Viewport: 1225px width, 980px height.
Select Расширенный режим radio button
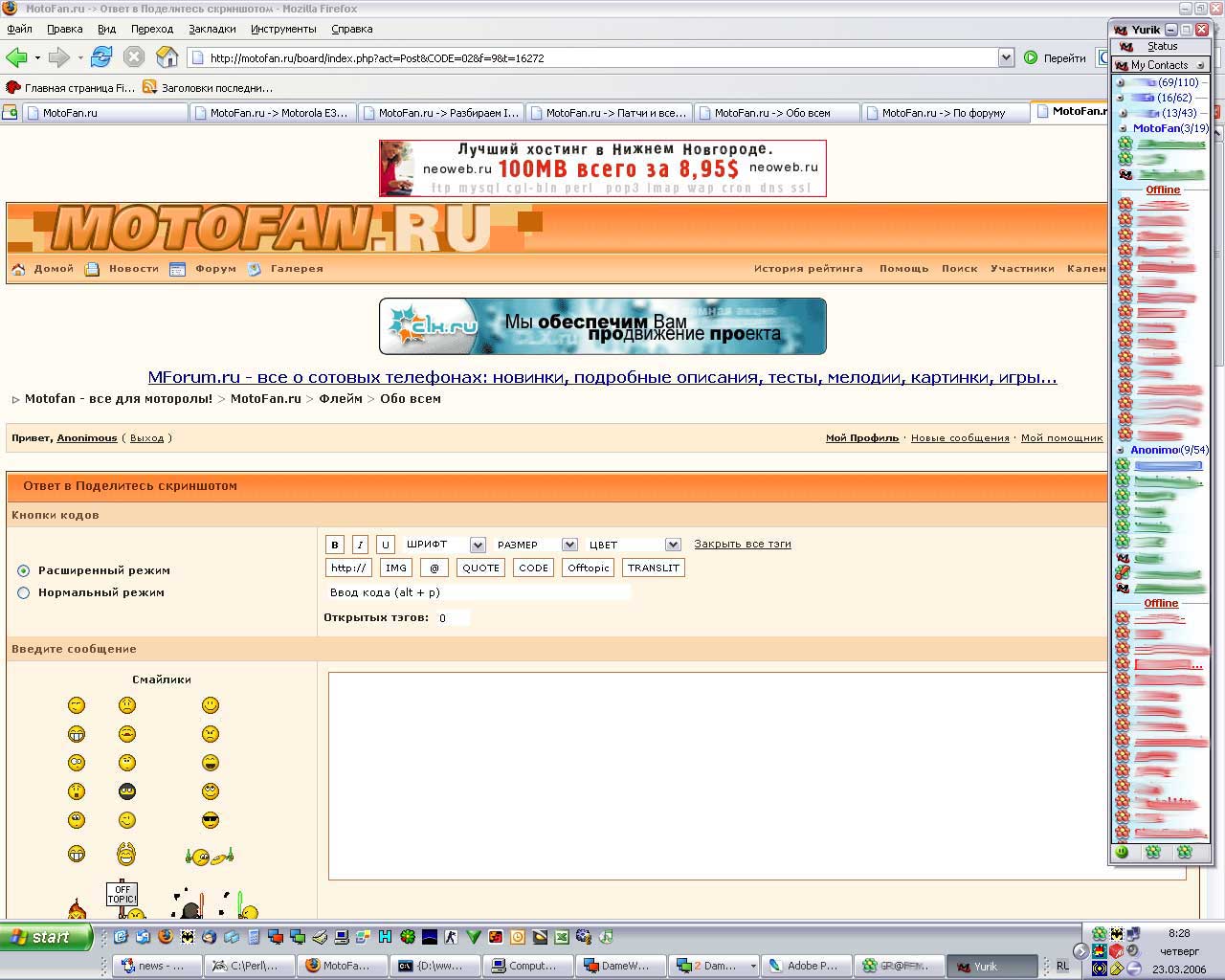[x=24, y=570]
